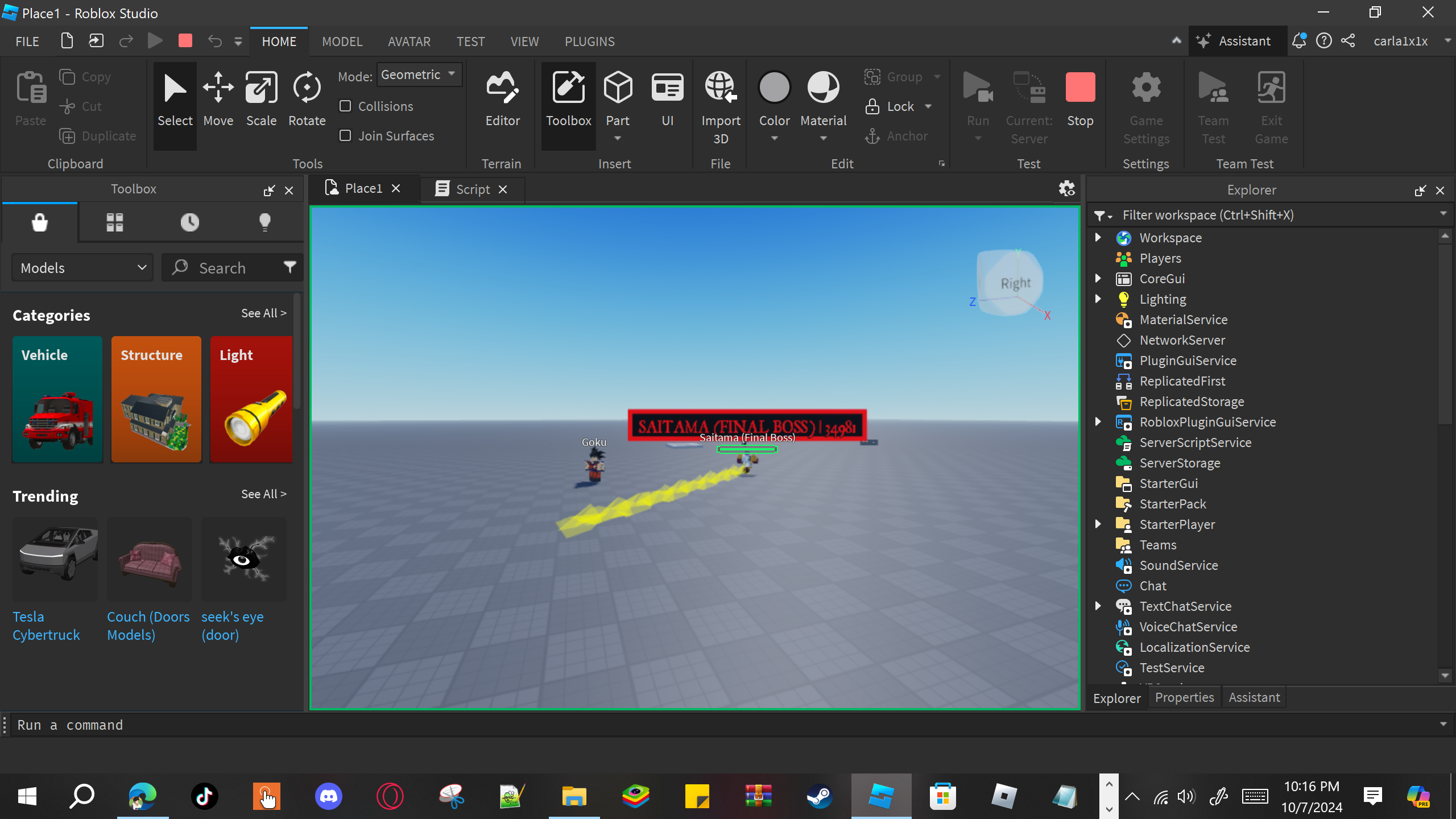This screenshot has height=819, width=1456.
Task: Open the Geometric mode dropdown
Action: click(x=419, y=75)
